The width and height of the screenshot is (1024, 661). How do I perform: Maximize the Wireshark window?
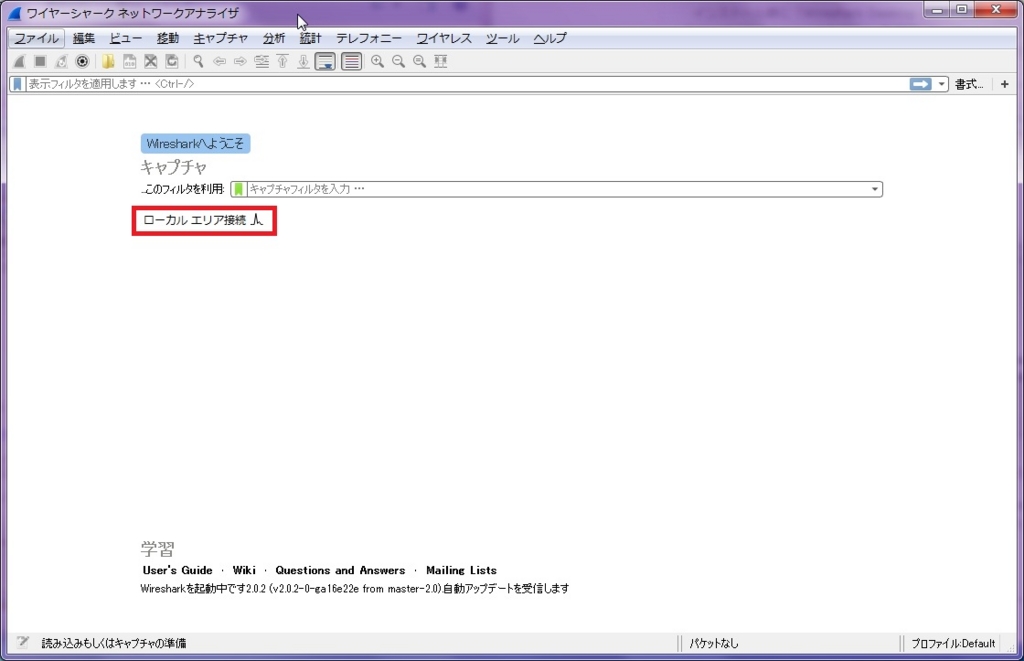coord(961,10)
